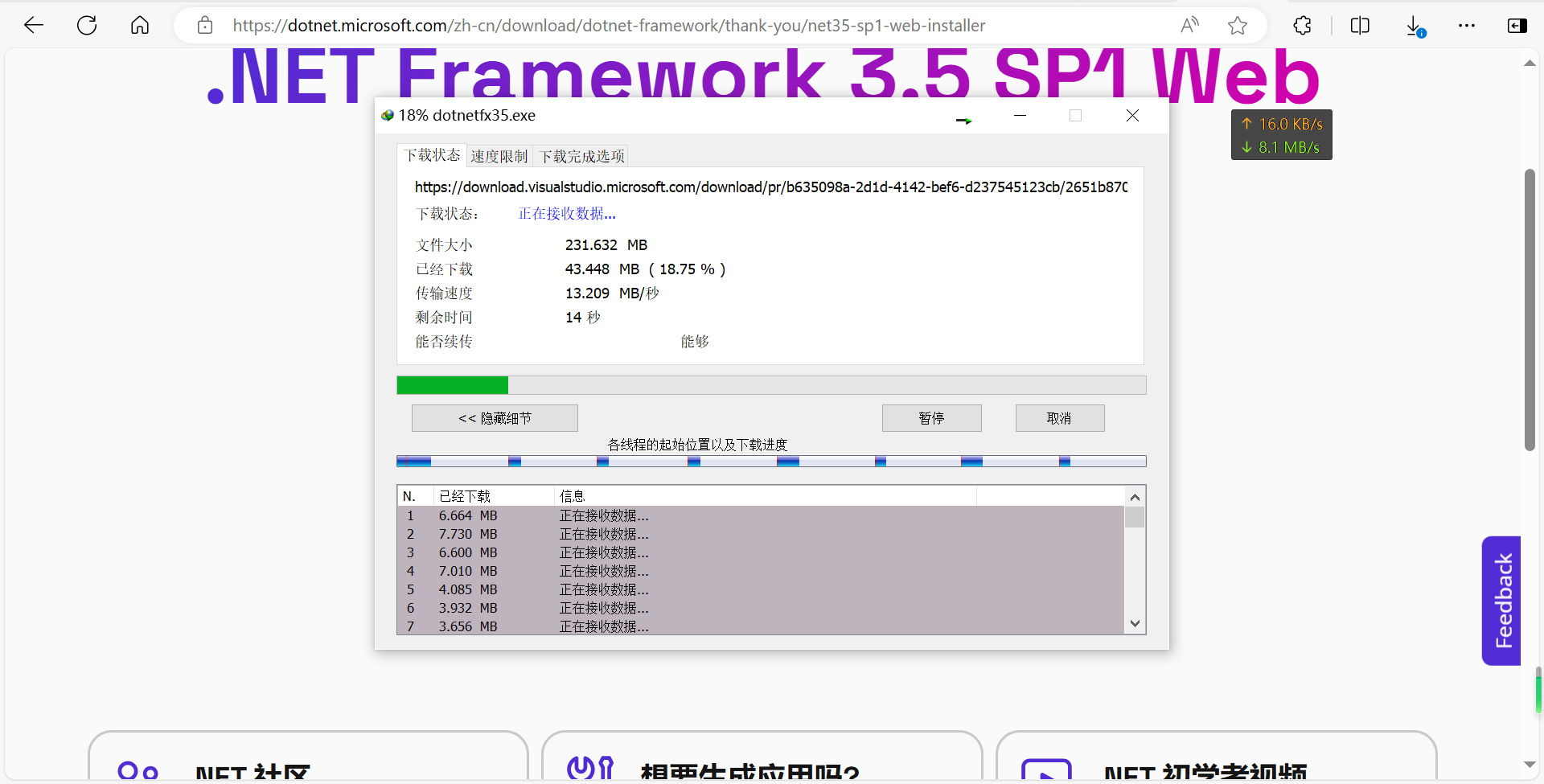Open the browser home page
This screenshot has width=1544, height=784.
pyautogui.click(x=140, y=25)
